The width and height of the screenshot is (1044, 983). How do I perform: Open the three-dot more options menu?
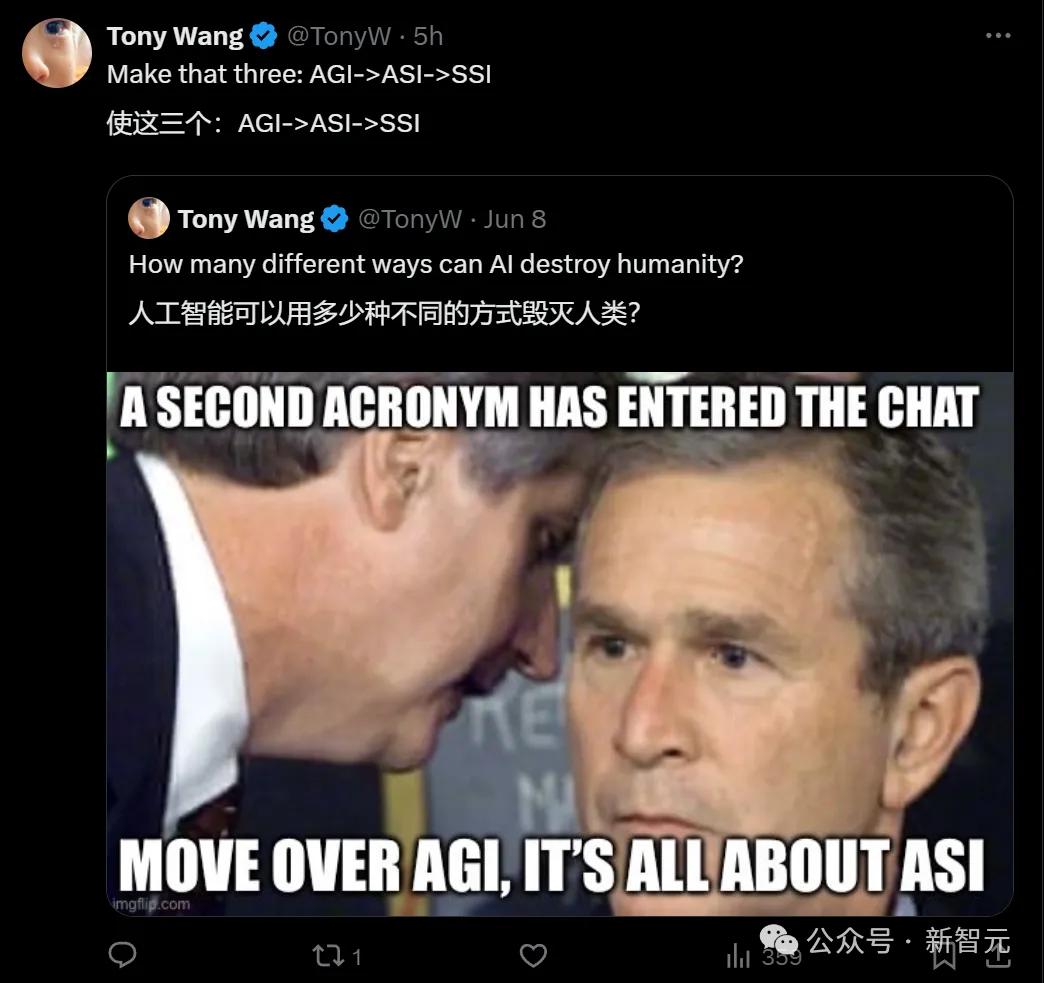coord(998,36)
